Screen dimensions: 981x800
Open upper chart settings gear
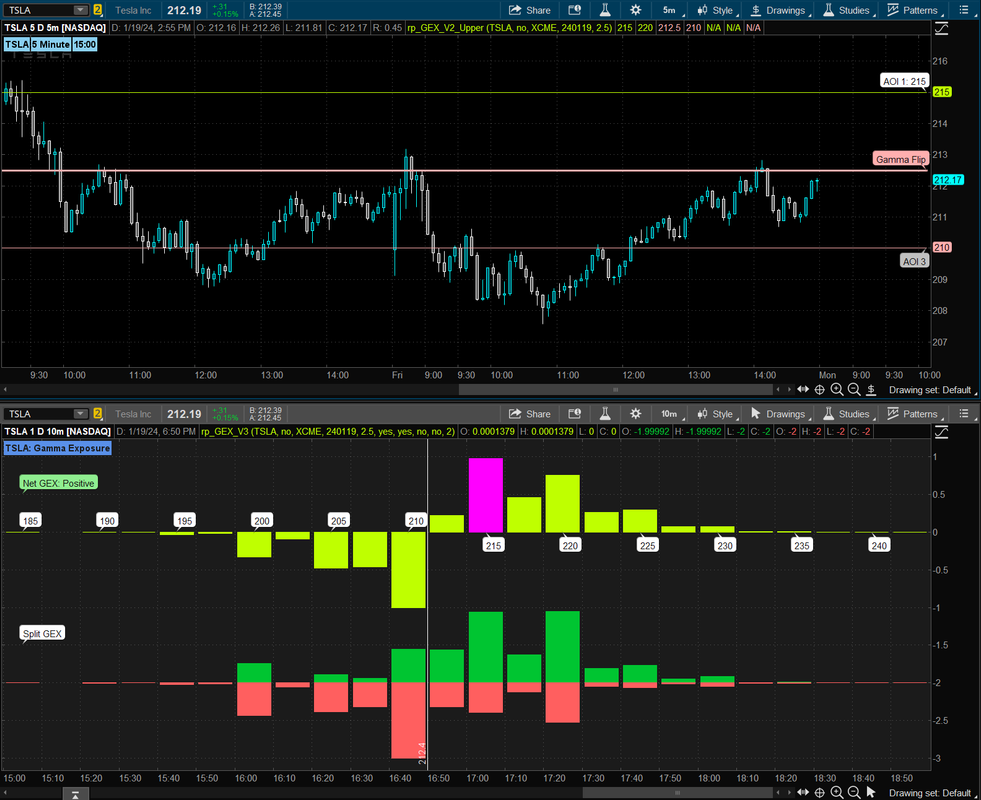tap(635, 10)
